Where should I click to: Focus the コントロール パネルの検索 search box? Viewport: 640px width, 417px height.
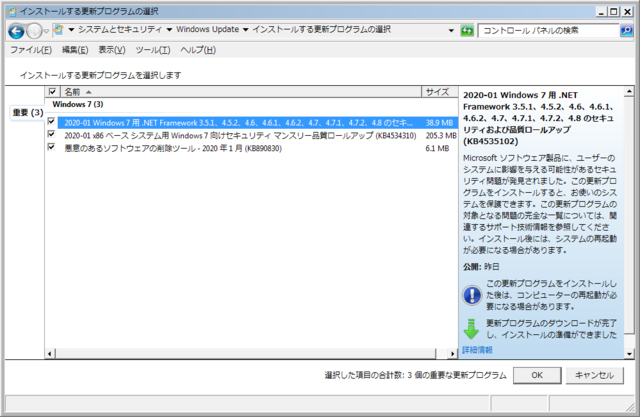[x=549, y=31]
